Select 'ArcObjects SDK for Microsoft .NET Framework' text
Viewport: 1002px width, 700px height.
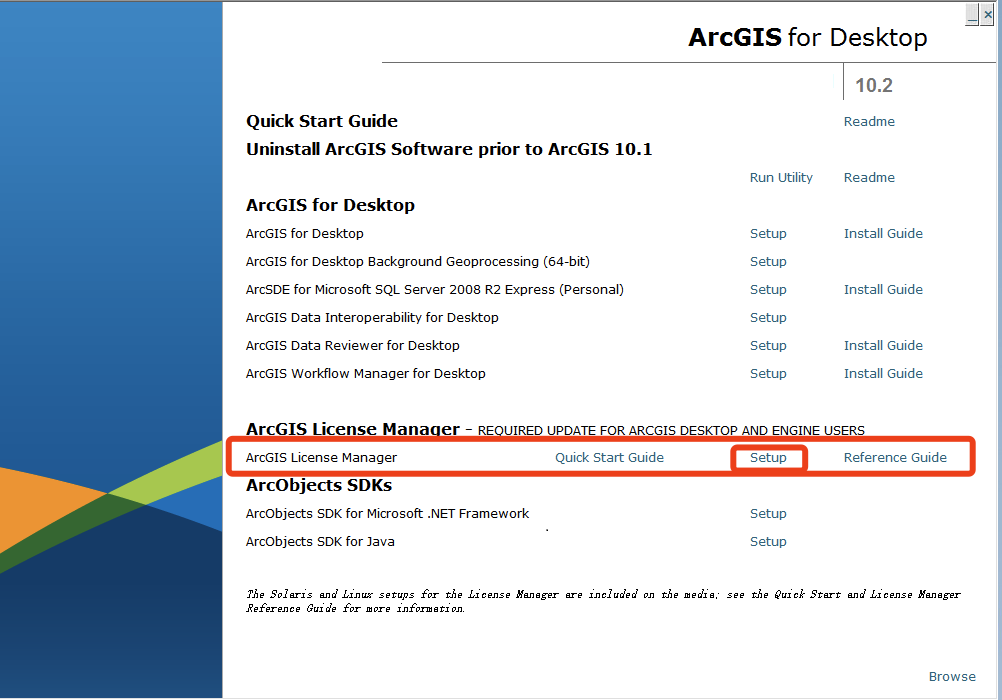click(387, 514)
